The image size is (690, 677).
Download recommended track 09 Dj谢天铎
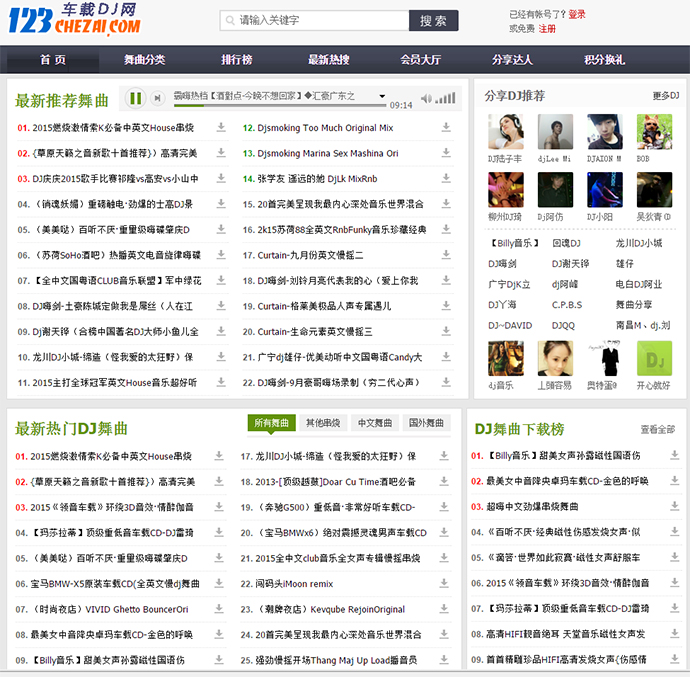(221, 331)
